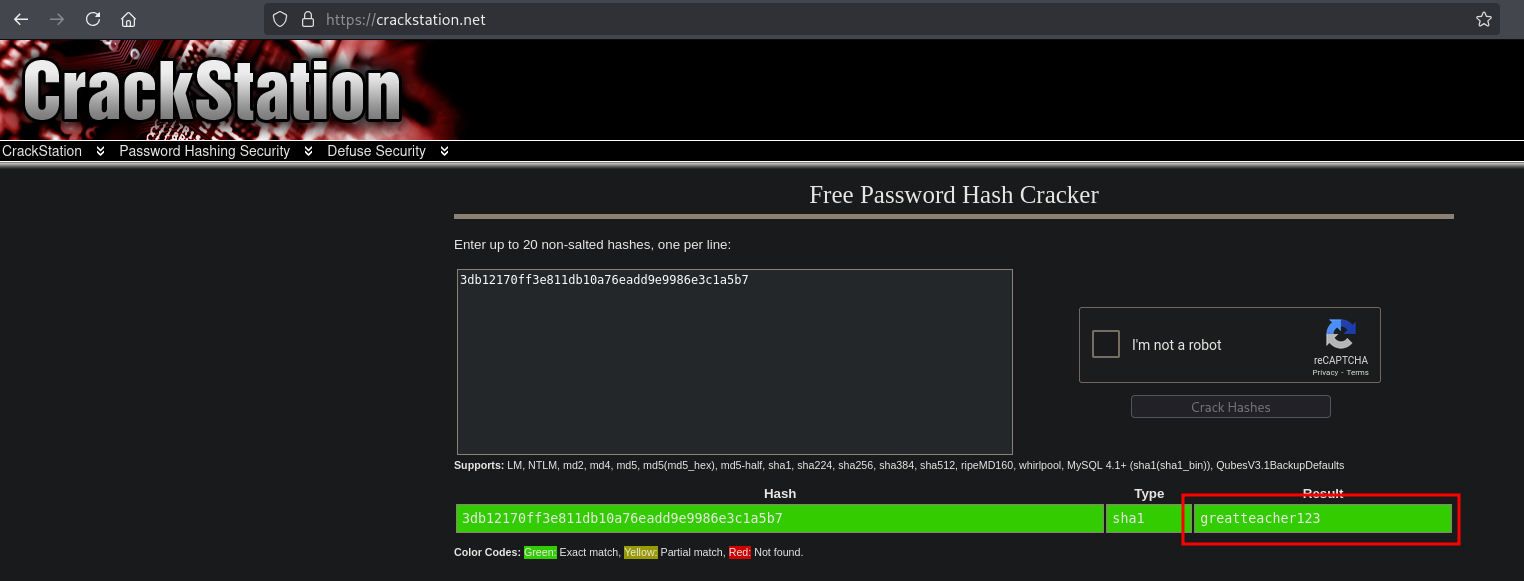Viewport: 1524px width, 581px height.
Task: Expand the Defuse Security menu chevron
Action: (x=444, y=151)
